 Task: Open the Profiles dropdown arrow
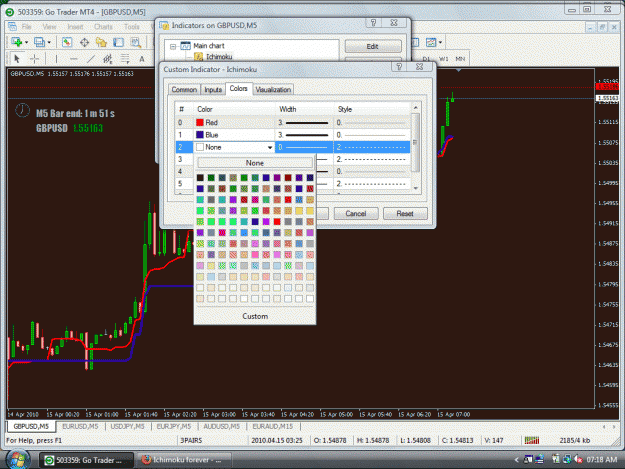point(49,42)
